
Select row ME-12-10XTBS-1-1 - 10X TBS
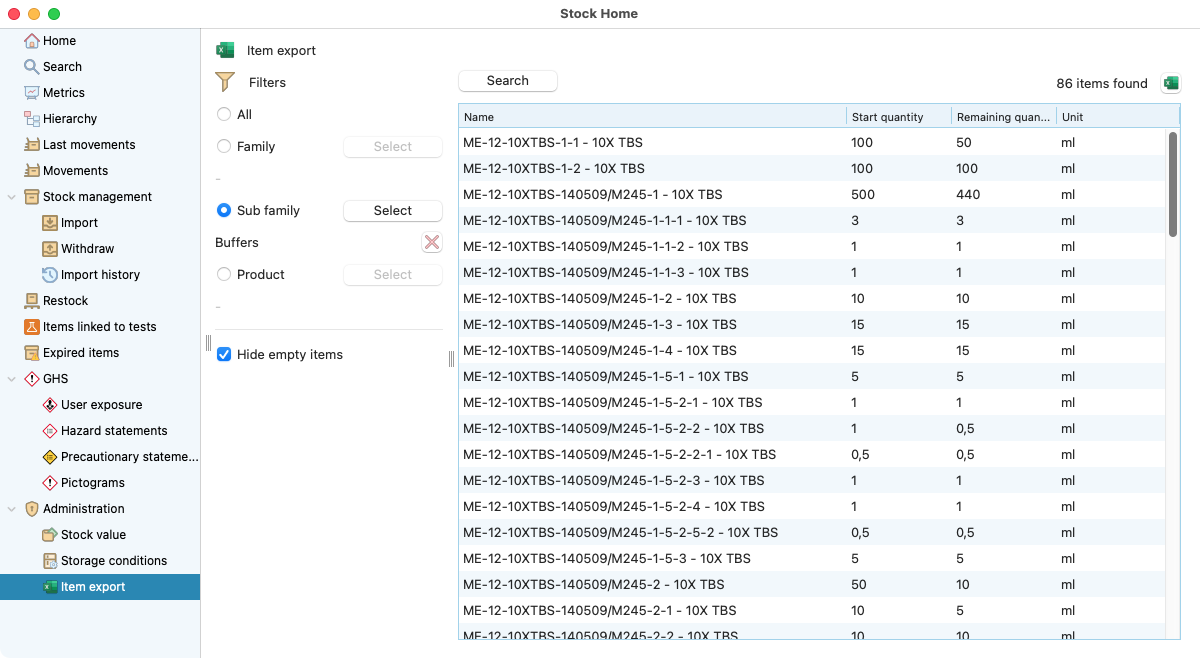(x=812, y=143)
